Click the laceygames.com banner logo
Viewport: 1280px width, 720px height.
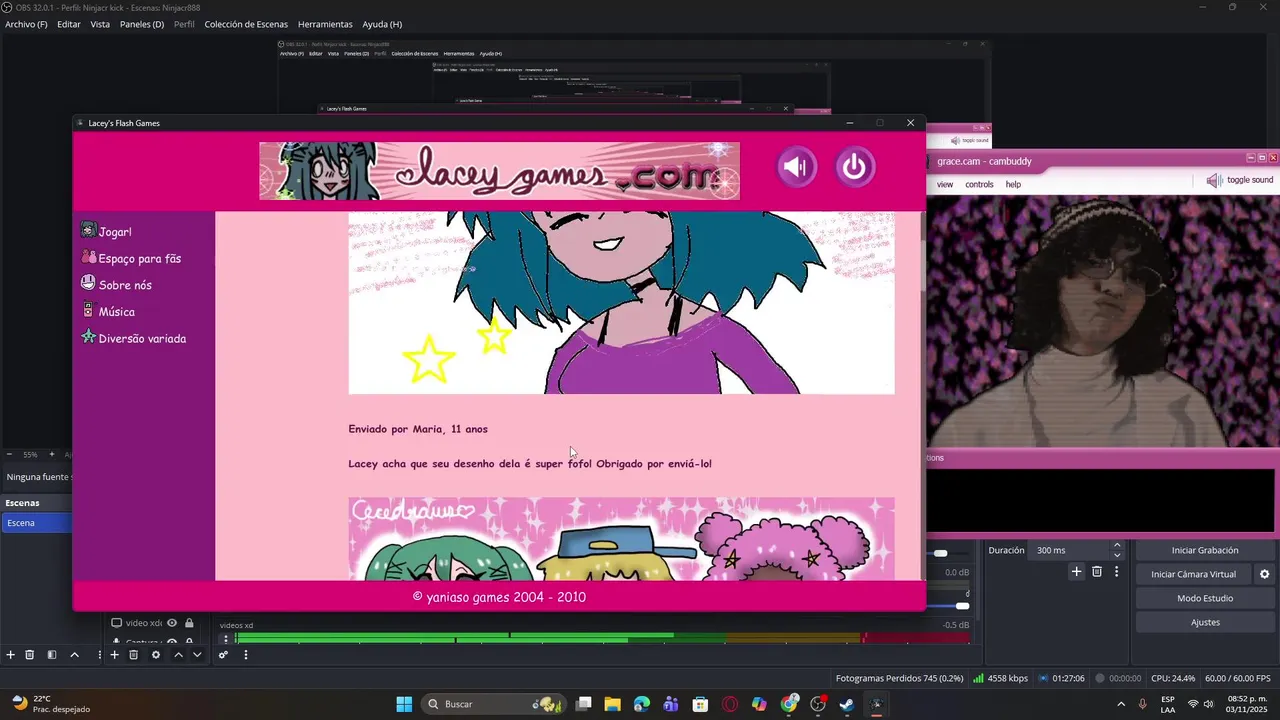click(499, 170)
